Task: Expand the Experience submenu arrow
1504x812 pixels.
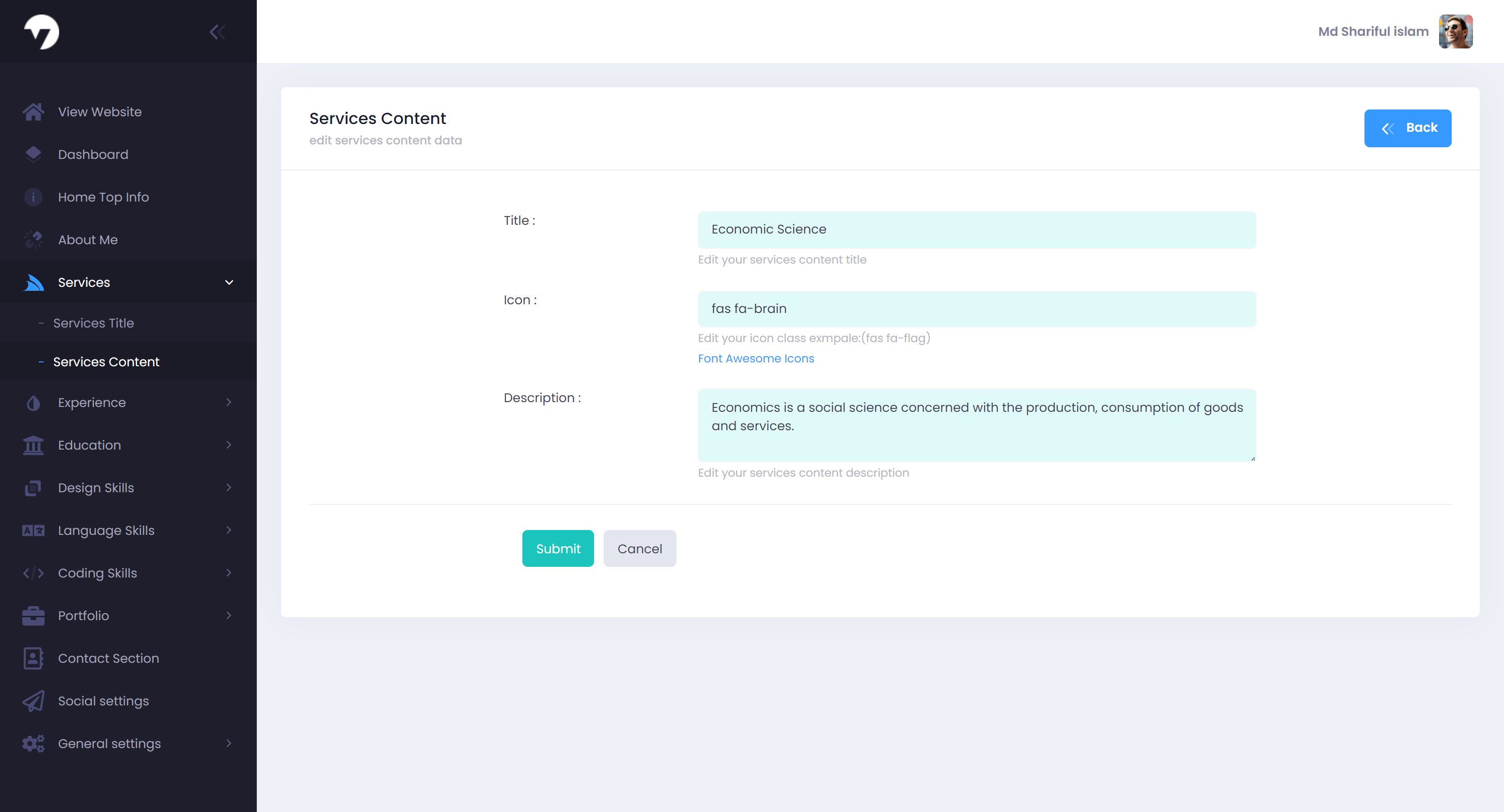Action: [229, 402]
